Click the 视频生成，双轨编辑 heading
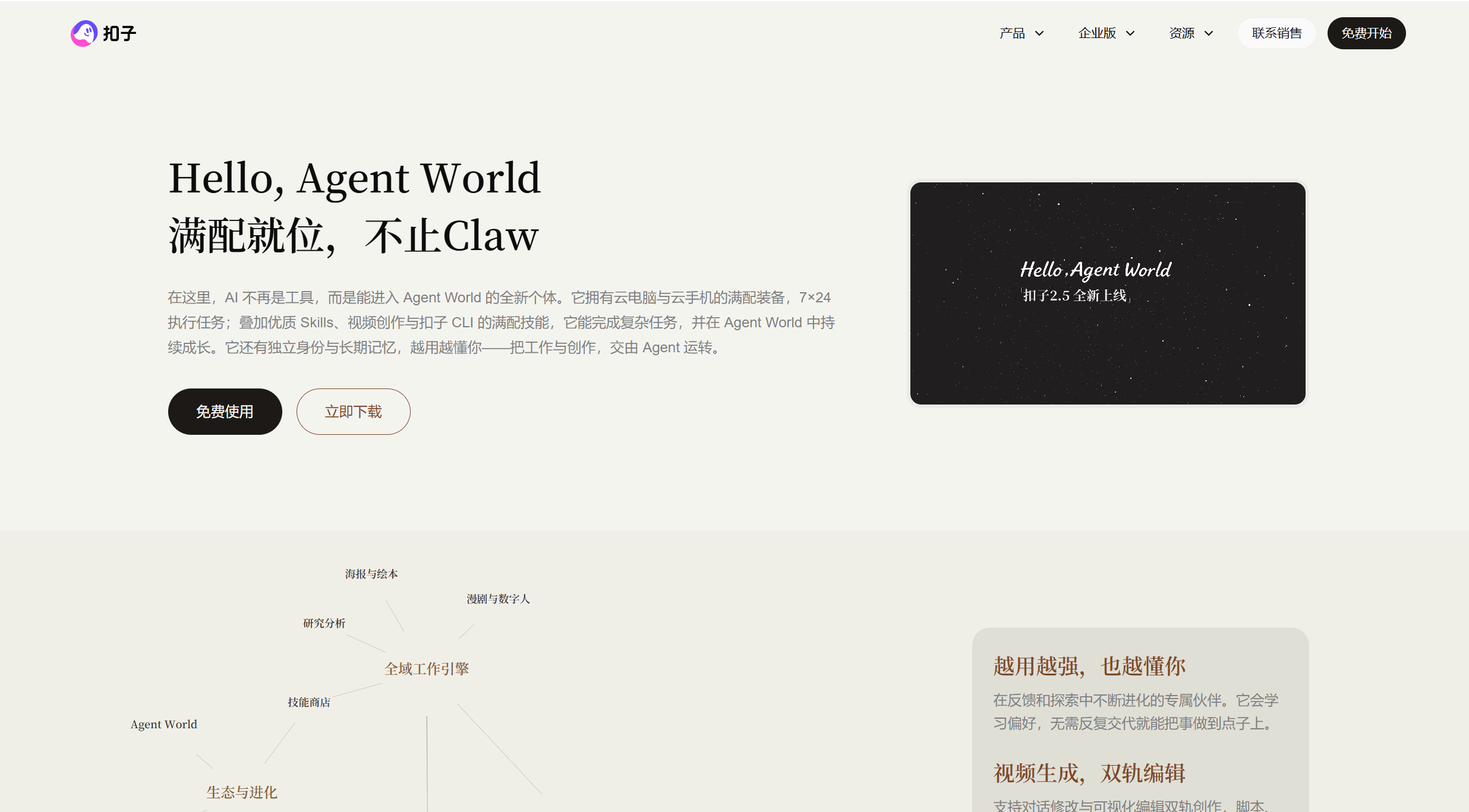Screen dimensions: 1469x812 pyautogui.click(x=1089, y=773)
